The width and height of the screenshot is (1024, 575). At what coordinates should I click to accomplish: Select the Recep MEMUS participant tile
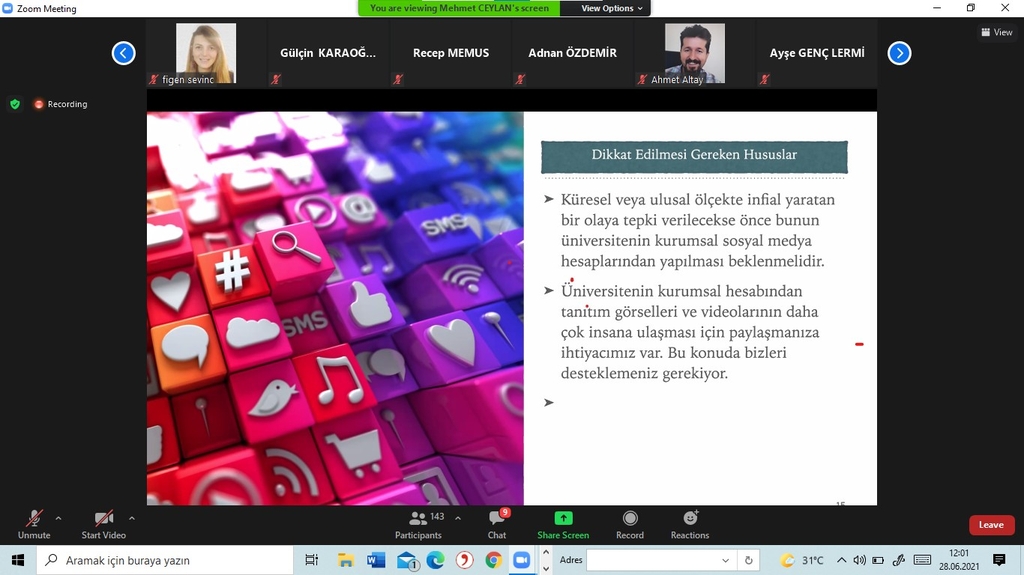coord(451,53)
